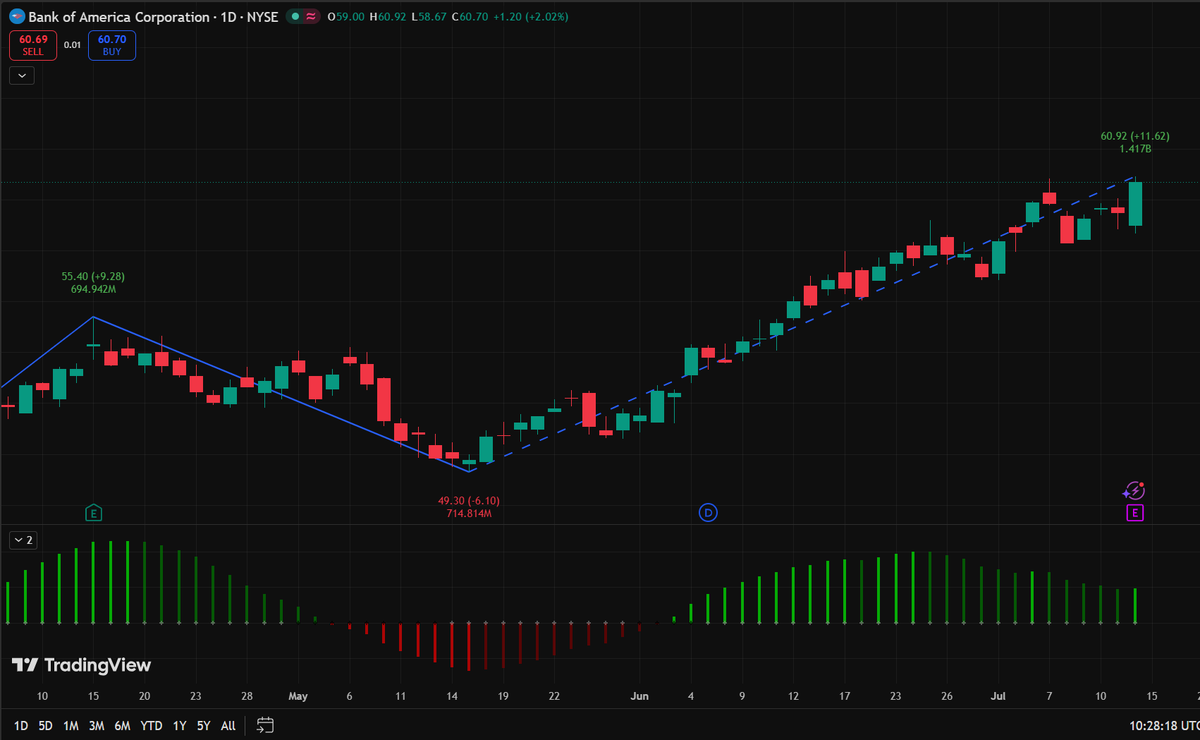Image resolution: width=1200 pixels, height=740 pixels.
Task: Click the 714.814M volume label
Action: (x=470, y=513)
